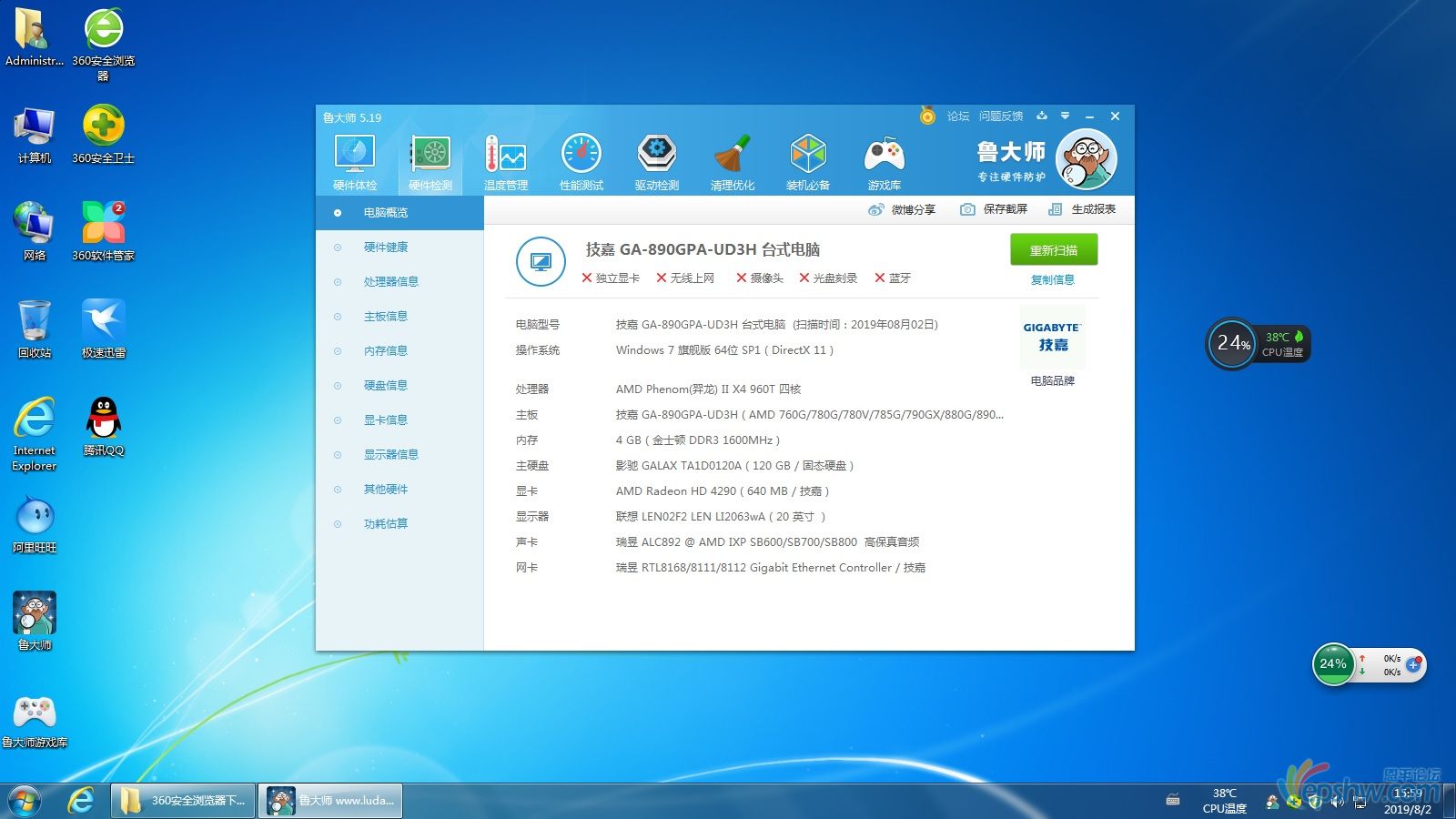This screenshot has width=1456, height=819.
Task: Open the 温度管理 temperature management icon
Action: pyautogui.click(x=506, y=163)
